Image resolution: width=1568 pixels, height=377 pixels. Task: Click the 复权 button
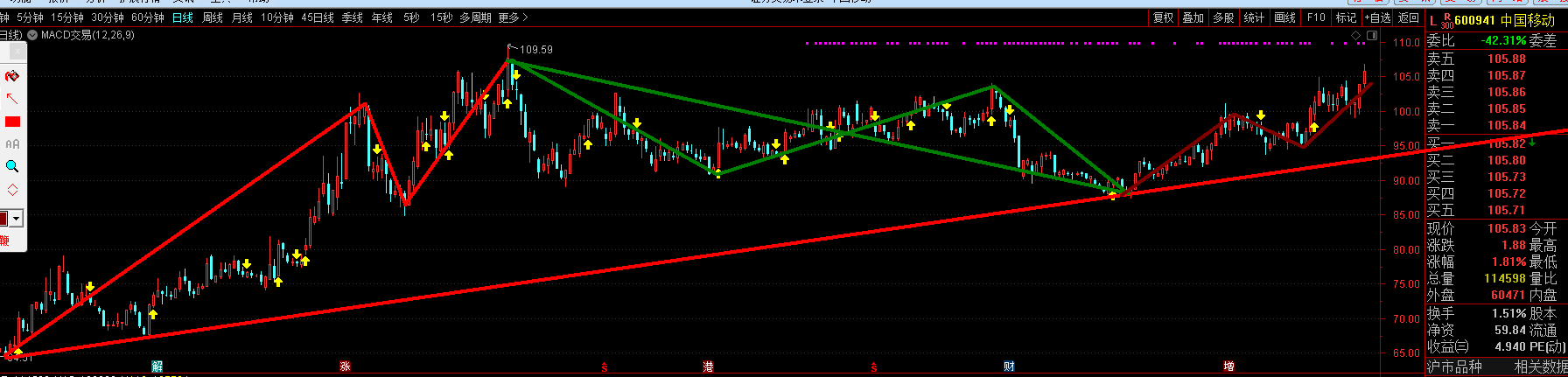(1163, 17)
